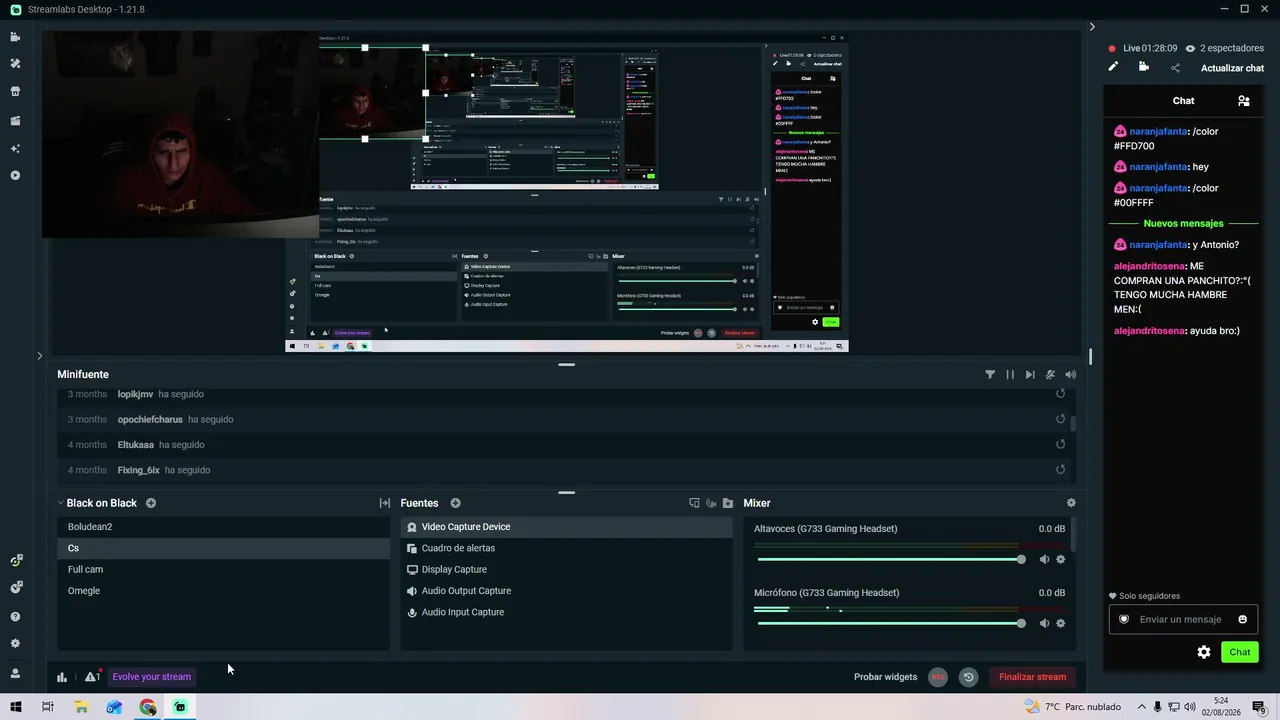Toggle the REC recording button
The height and width of the screenshot is (720, 1280).
(938, 677)
